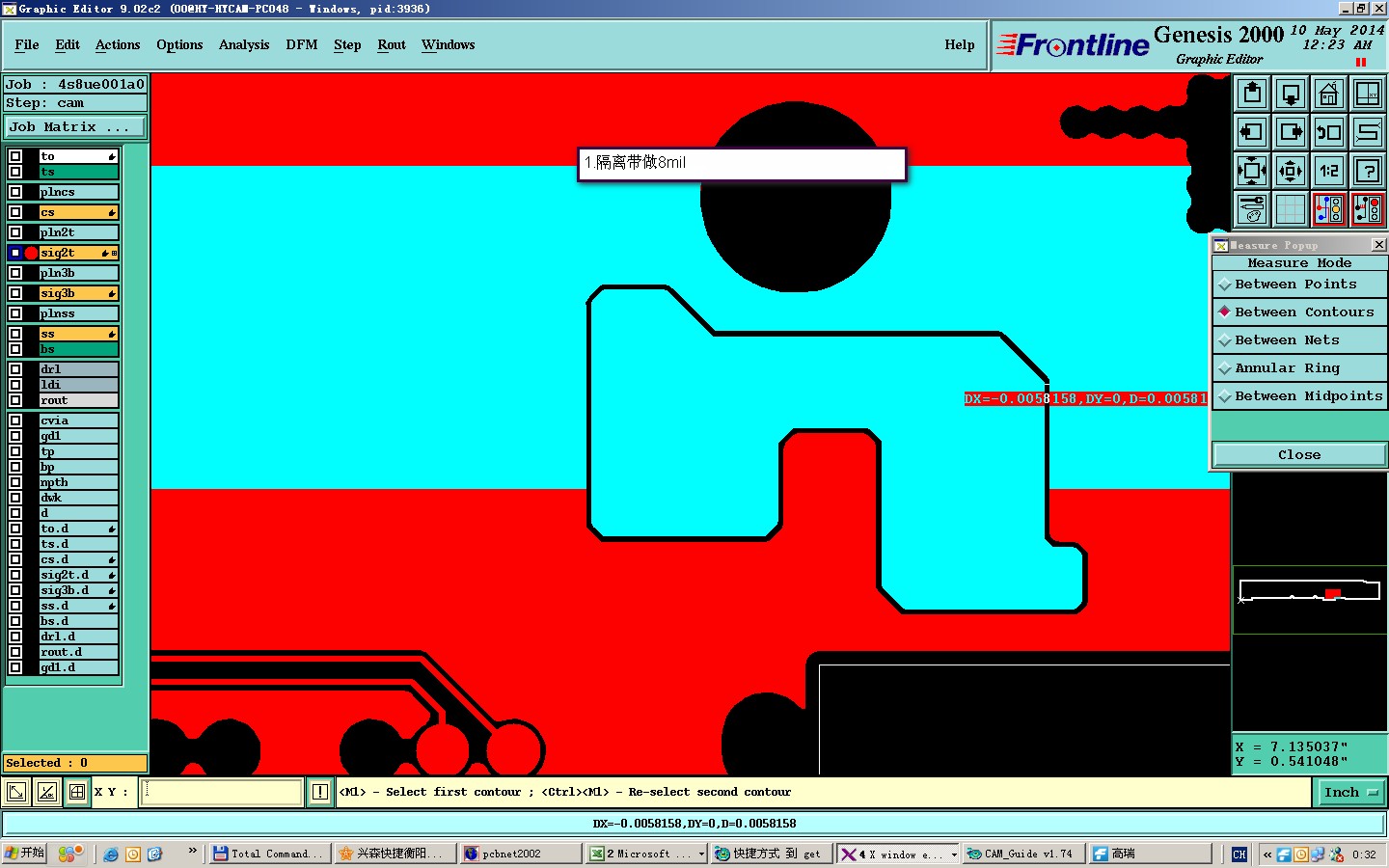Expand the quick launch chevron
Image resolution: width=1389 pixels, height=868 pixels.
pyautogui.click(x=193, y=851)
